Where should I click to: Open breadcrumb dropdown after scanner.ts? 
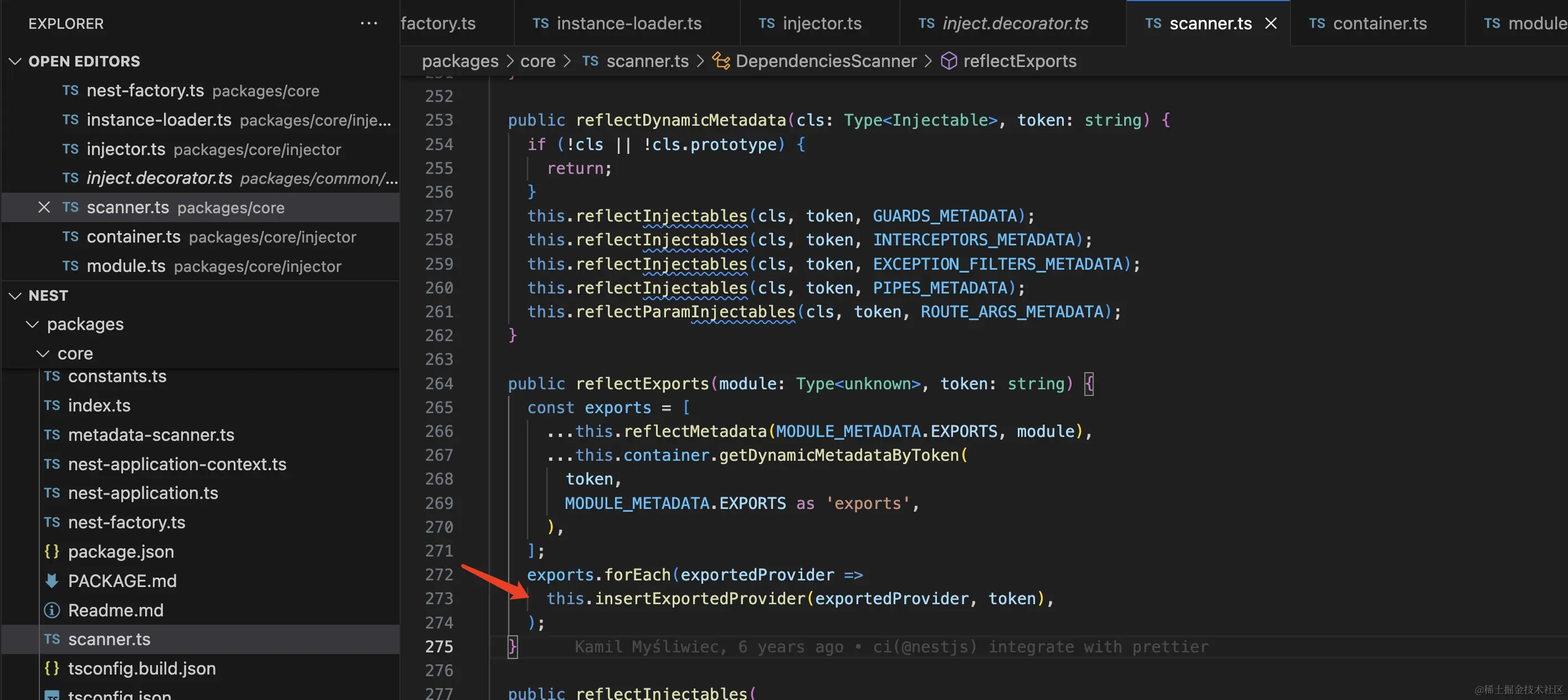700,61
